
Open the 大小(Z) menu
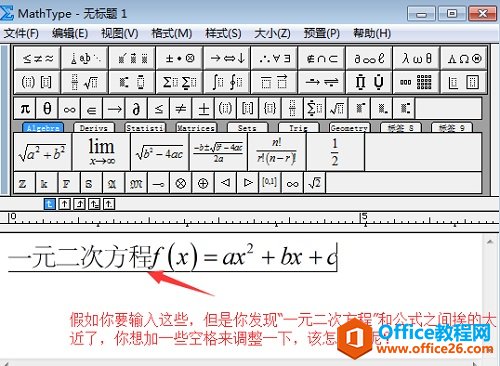click(x=272, y=33)
